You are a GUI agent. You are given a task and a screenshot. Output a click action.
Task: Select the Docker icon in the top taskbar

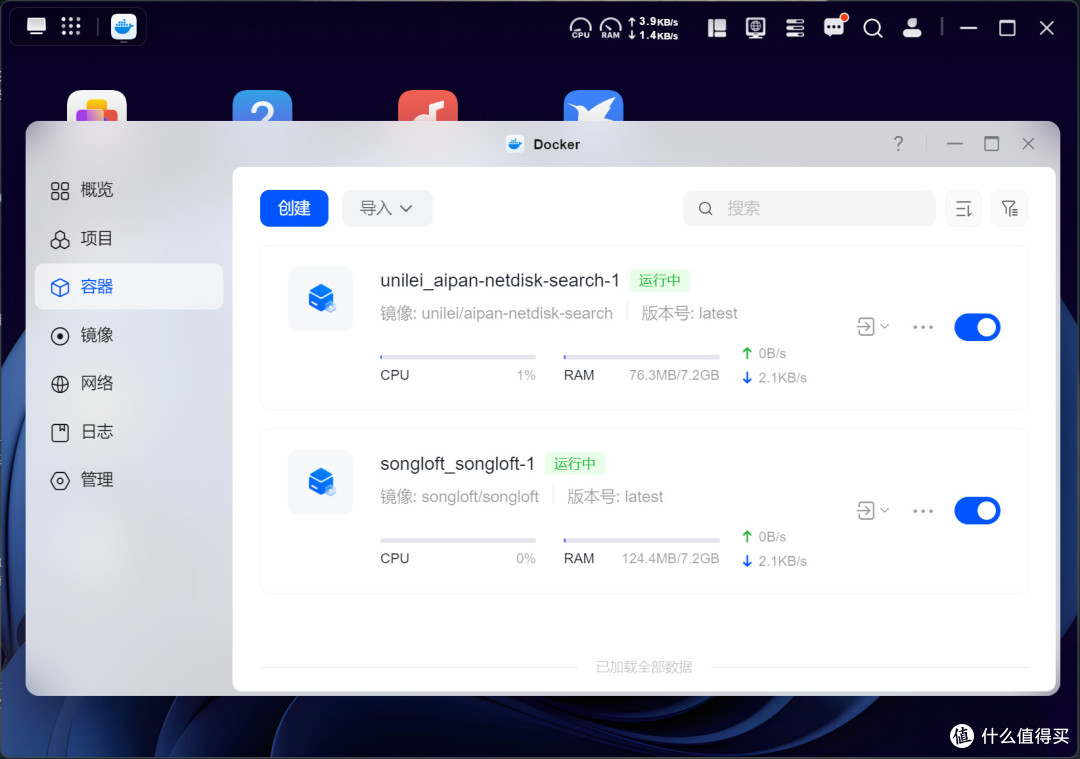point(124,27)
